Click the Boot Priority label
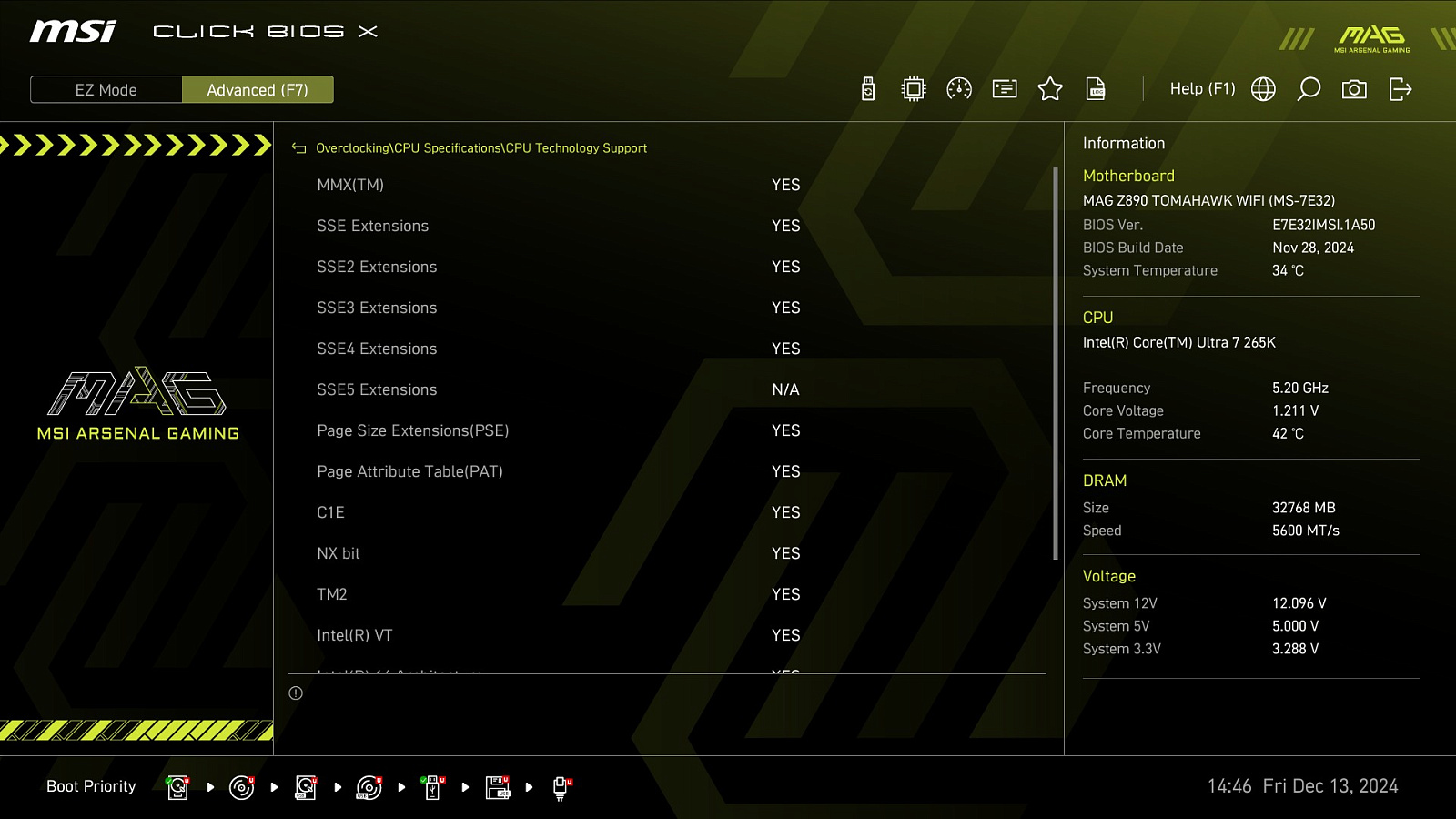The height and width of the screenshot is (819, 1456). (x=91, y=786)
